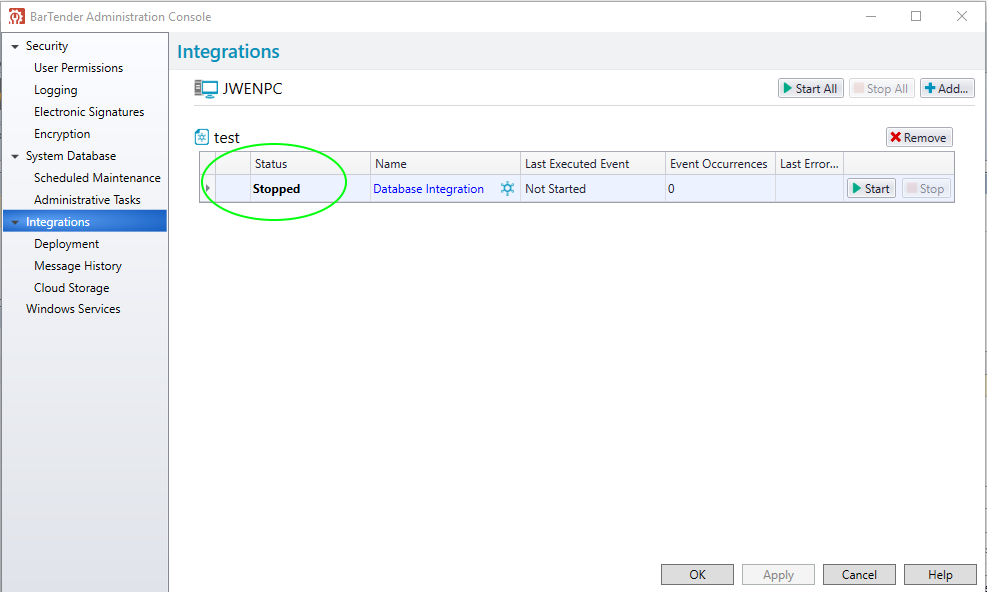Click the Stop All button
Viewport: 987px width, 592px height.
(881, 89)
